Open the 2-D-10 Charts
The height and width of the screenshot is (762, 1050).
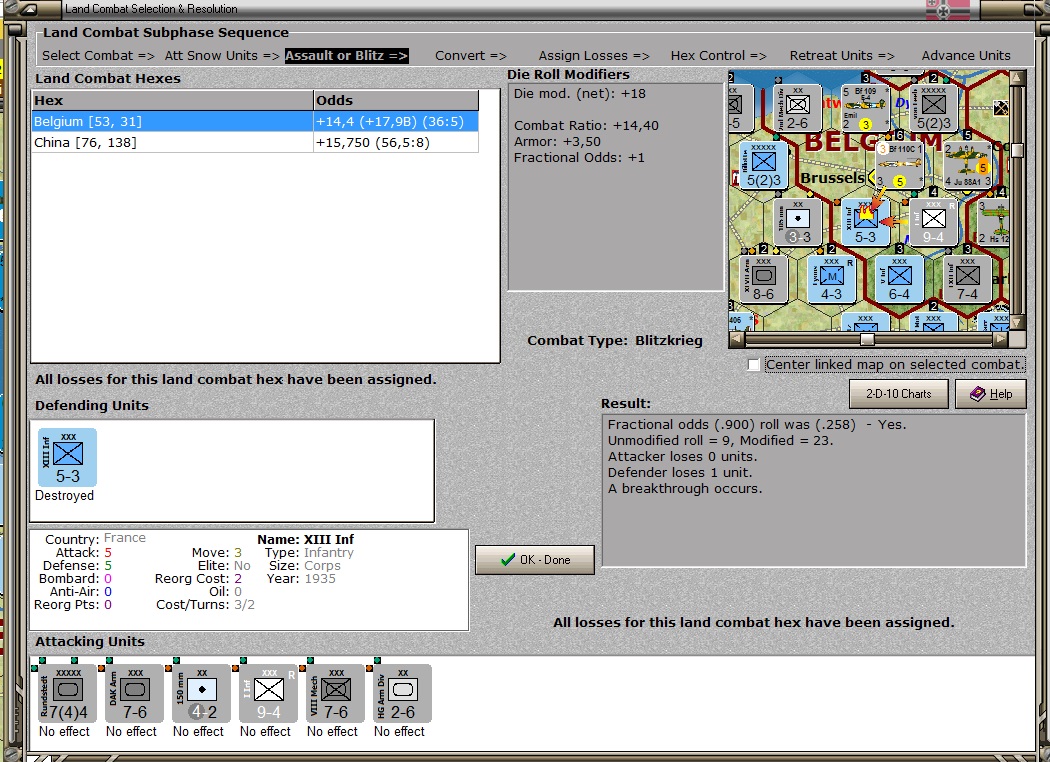899,394
